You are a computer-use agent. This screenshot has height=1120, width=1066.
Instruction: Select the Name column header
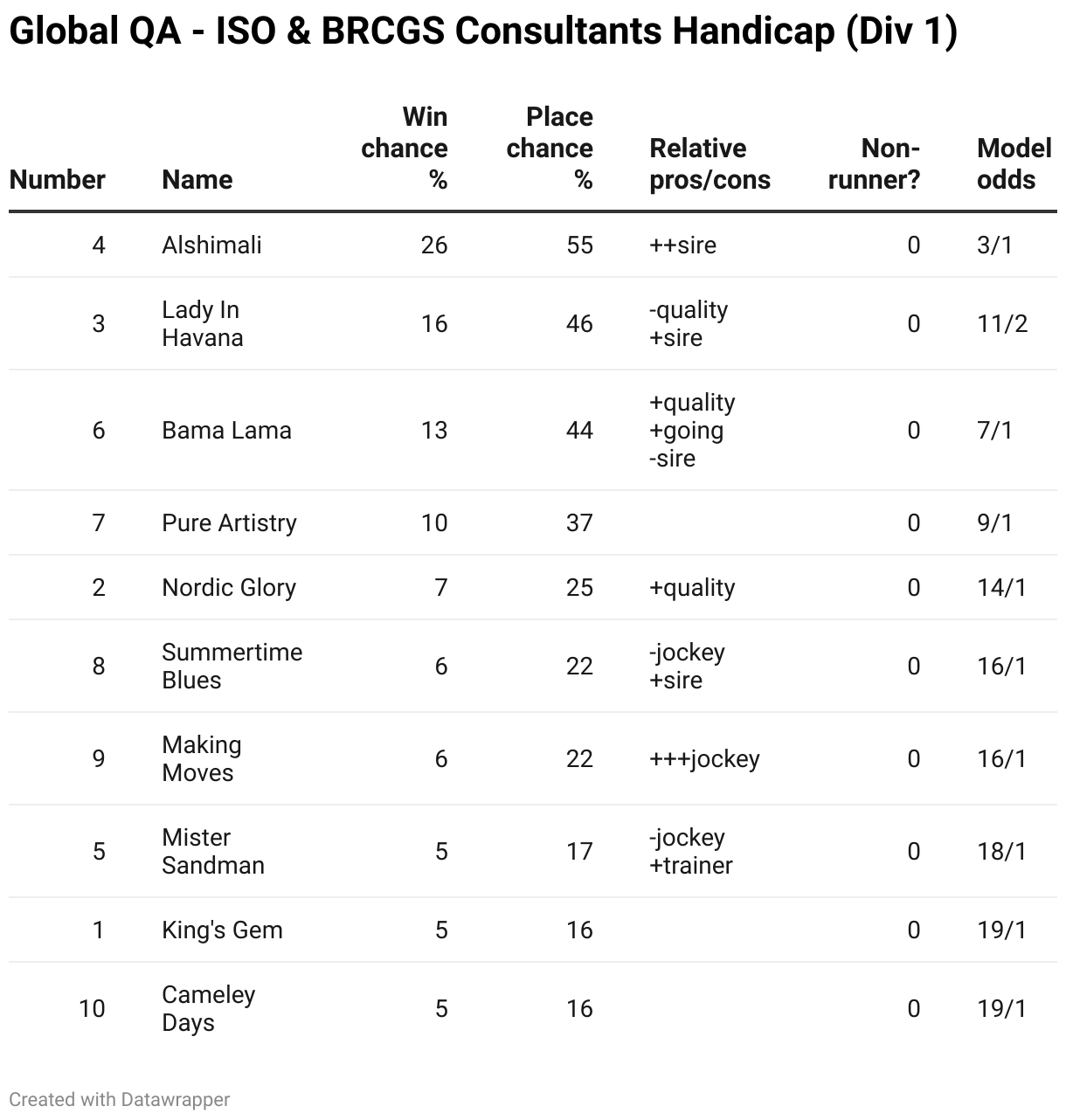click(197, 180)
